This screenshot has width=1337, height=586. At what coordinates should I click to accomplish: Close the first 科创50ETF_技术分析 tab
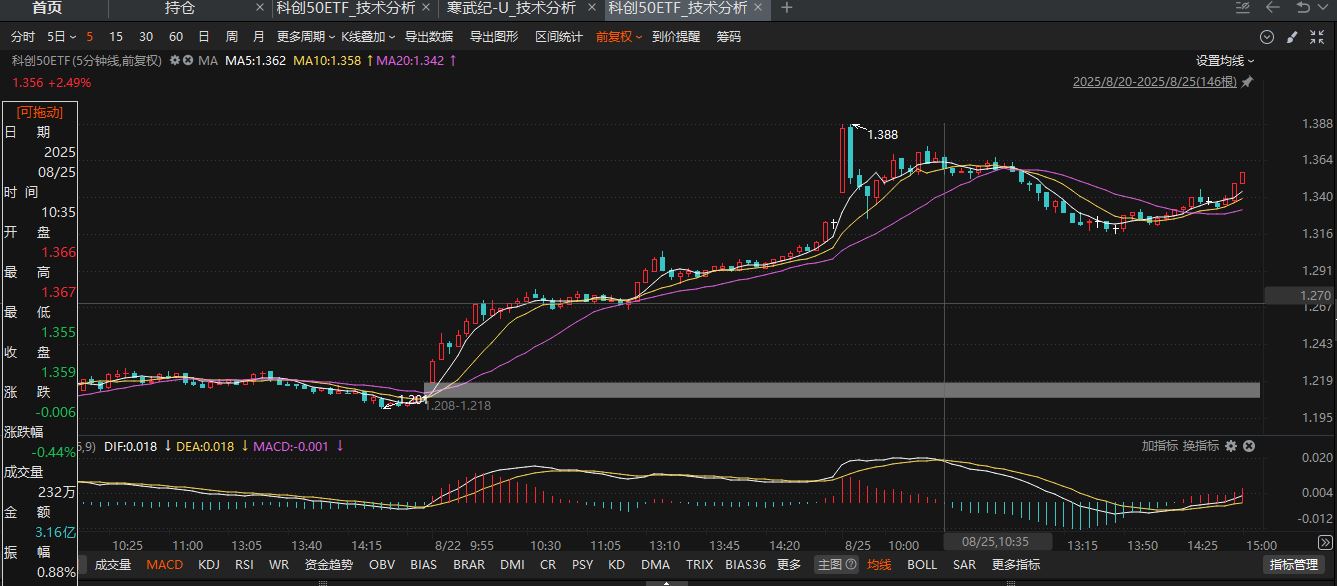tap(427, 7)
